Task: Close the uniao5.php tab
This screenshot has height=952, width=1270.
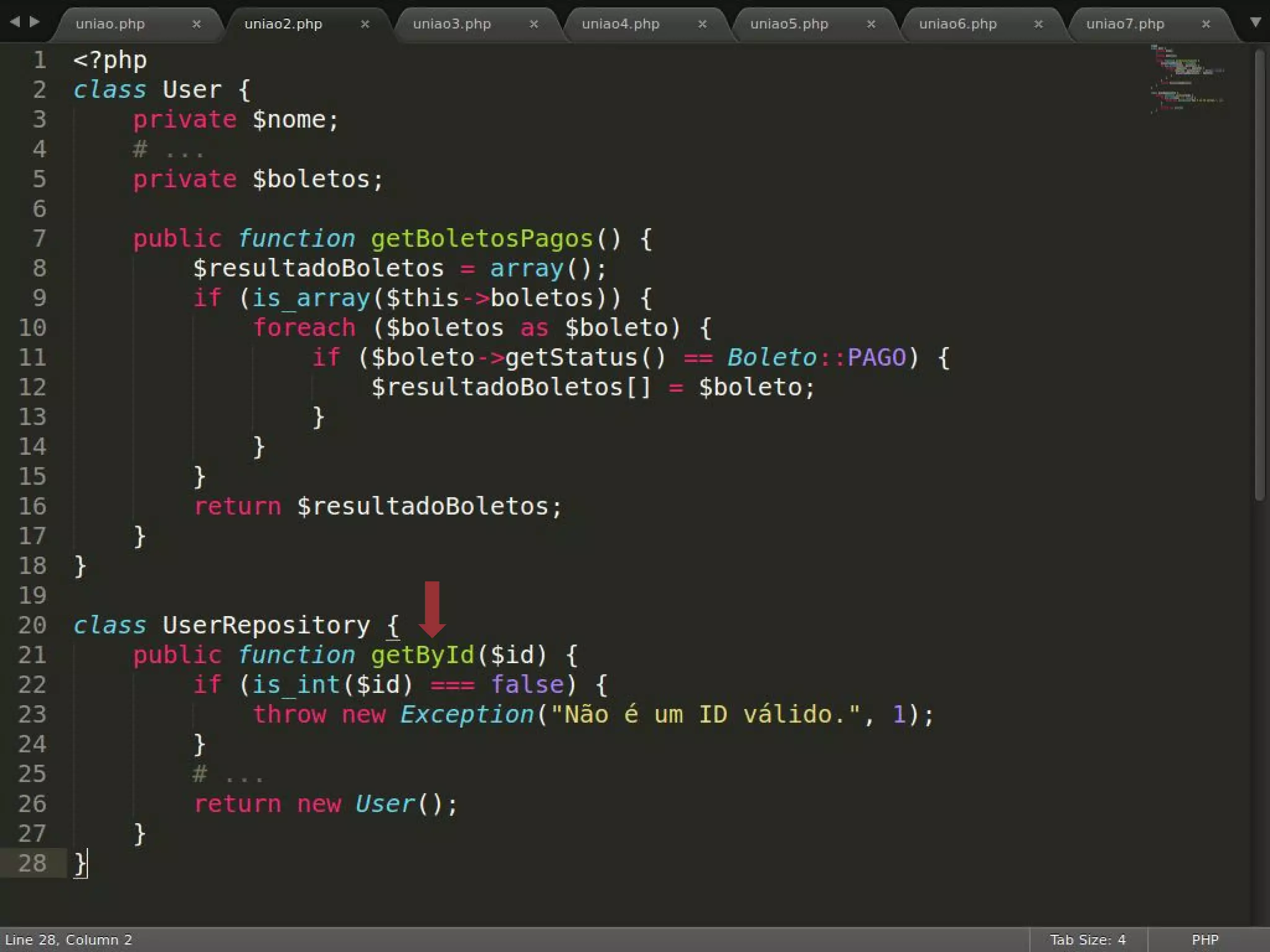Action: coord(871,24)
